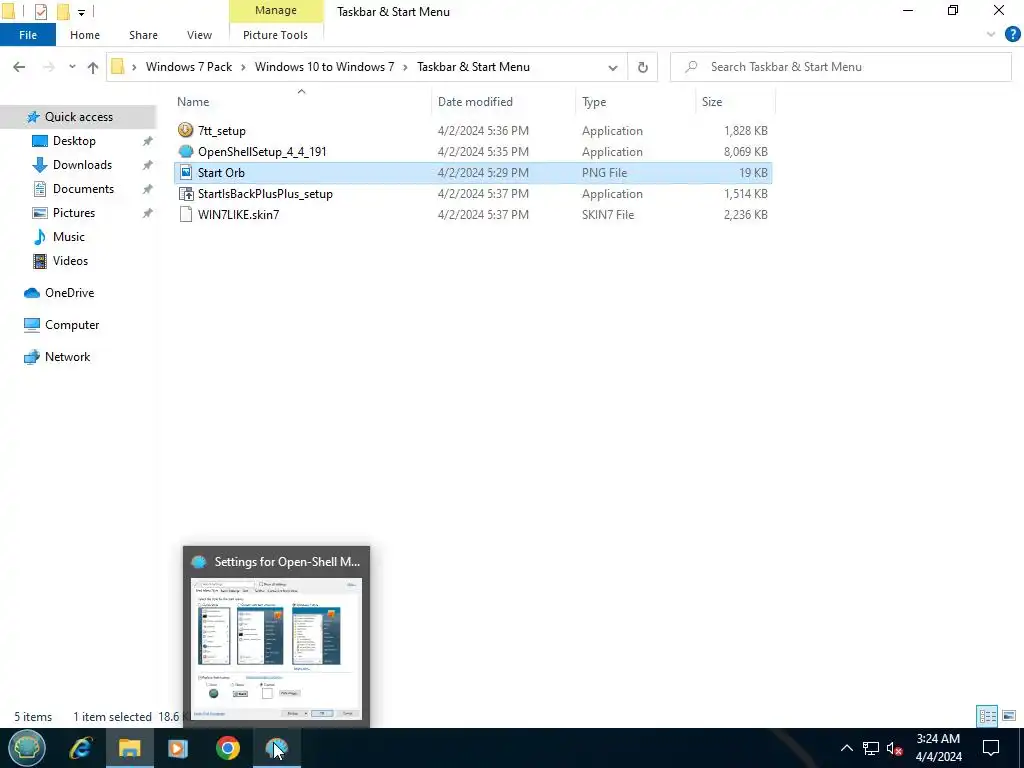This screenshot has height=768, width=1024.
Task: Select the WIN7LIKE.skin7 file icon
Action: click(185, 214)
